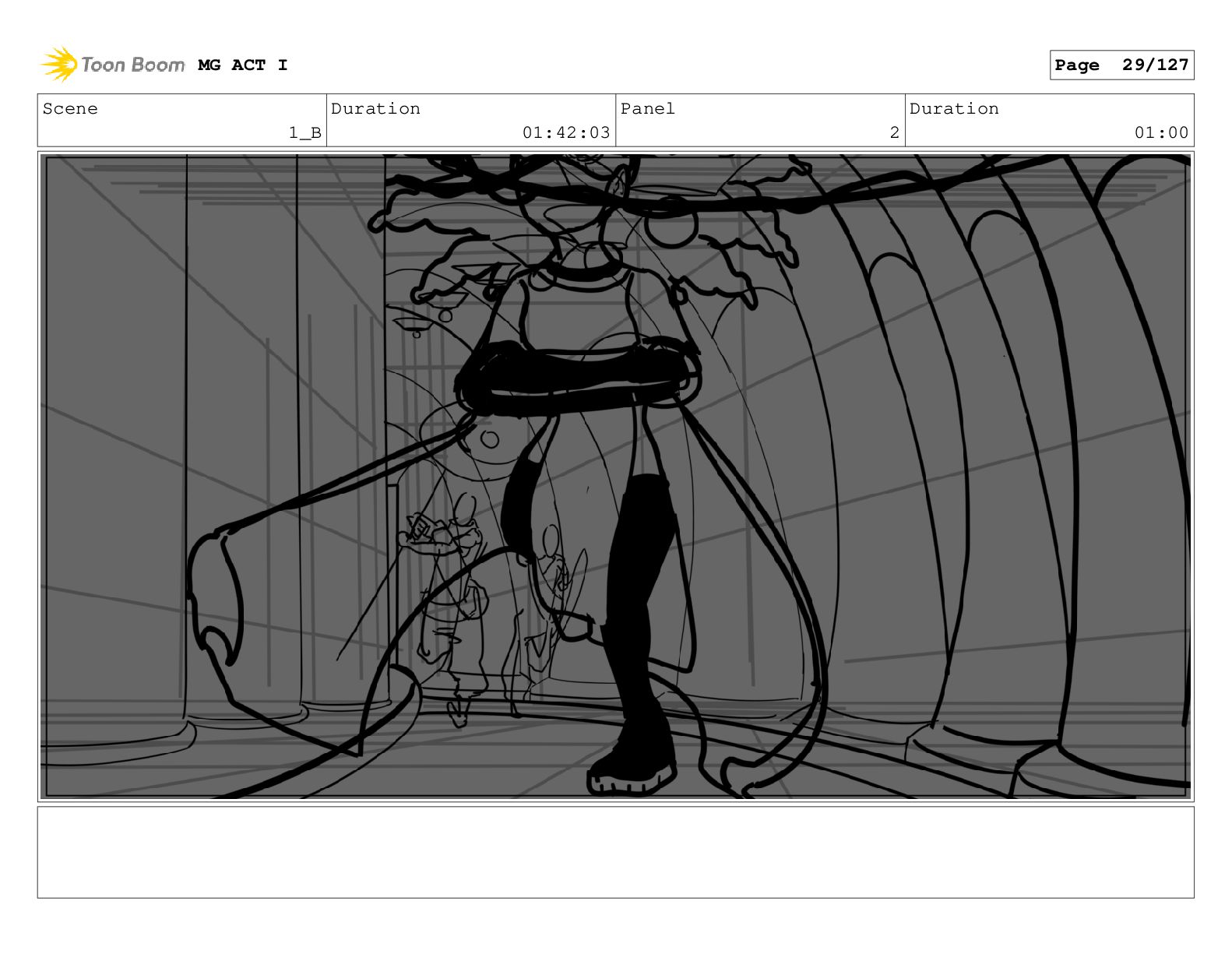Select the scene value '1_B'
The height and width of the screenshot is (954, 1232).
305,133
